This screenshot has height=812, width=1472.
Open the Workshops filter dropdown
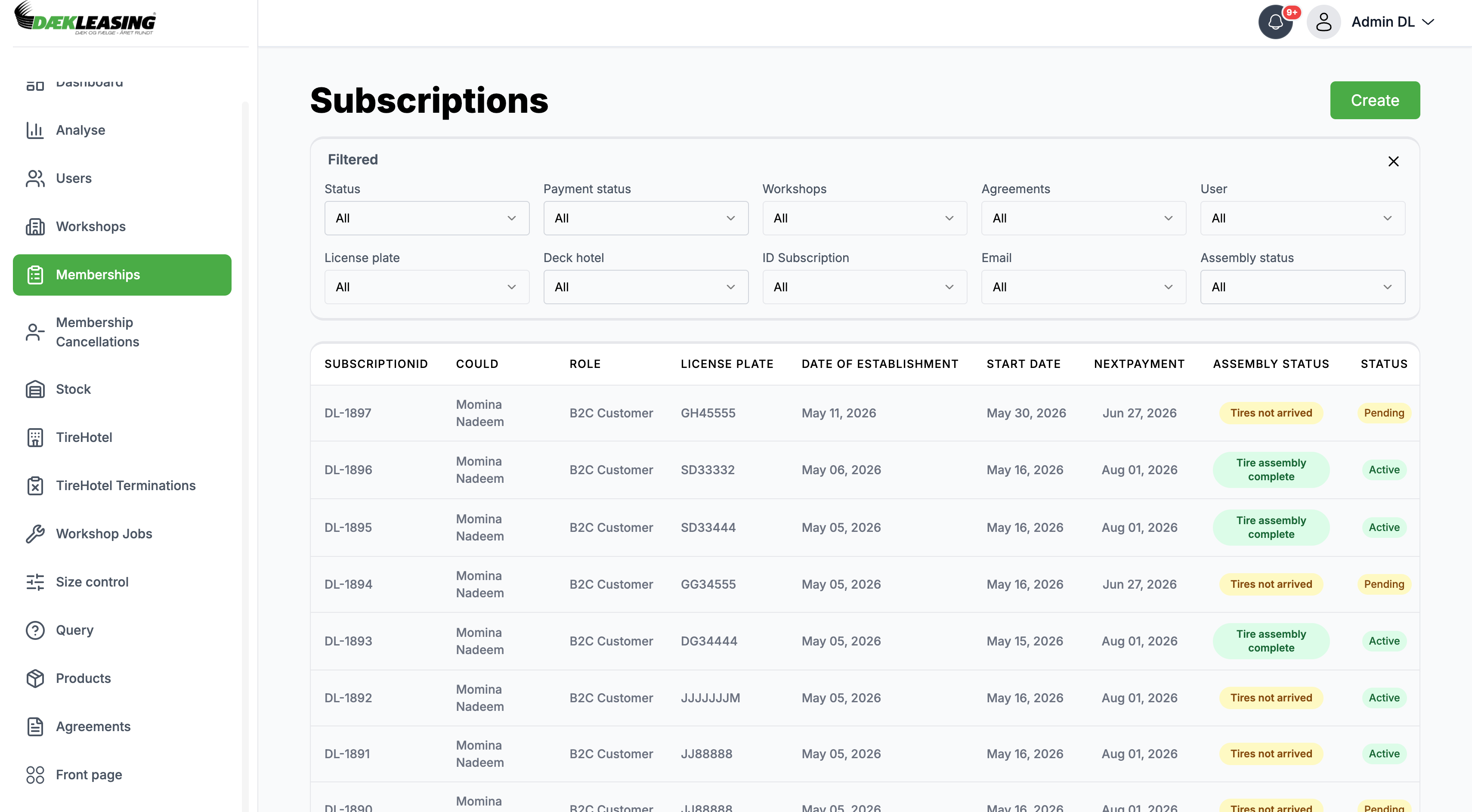(x=865, y=218)
